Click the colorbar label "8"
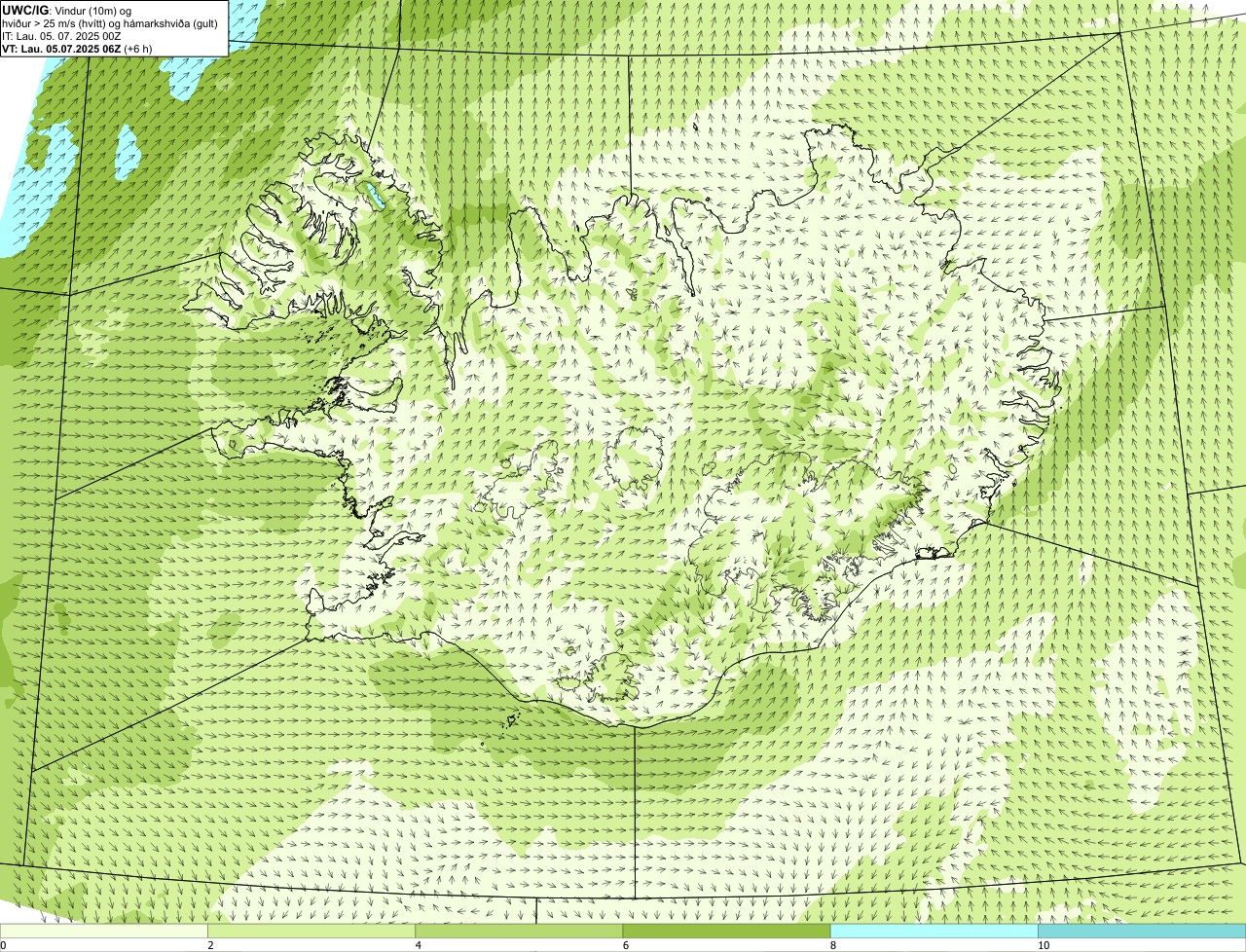Image resolution: width=1246 pixels, height=952 pixels. 832,945
